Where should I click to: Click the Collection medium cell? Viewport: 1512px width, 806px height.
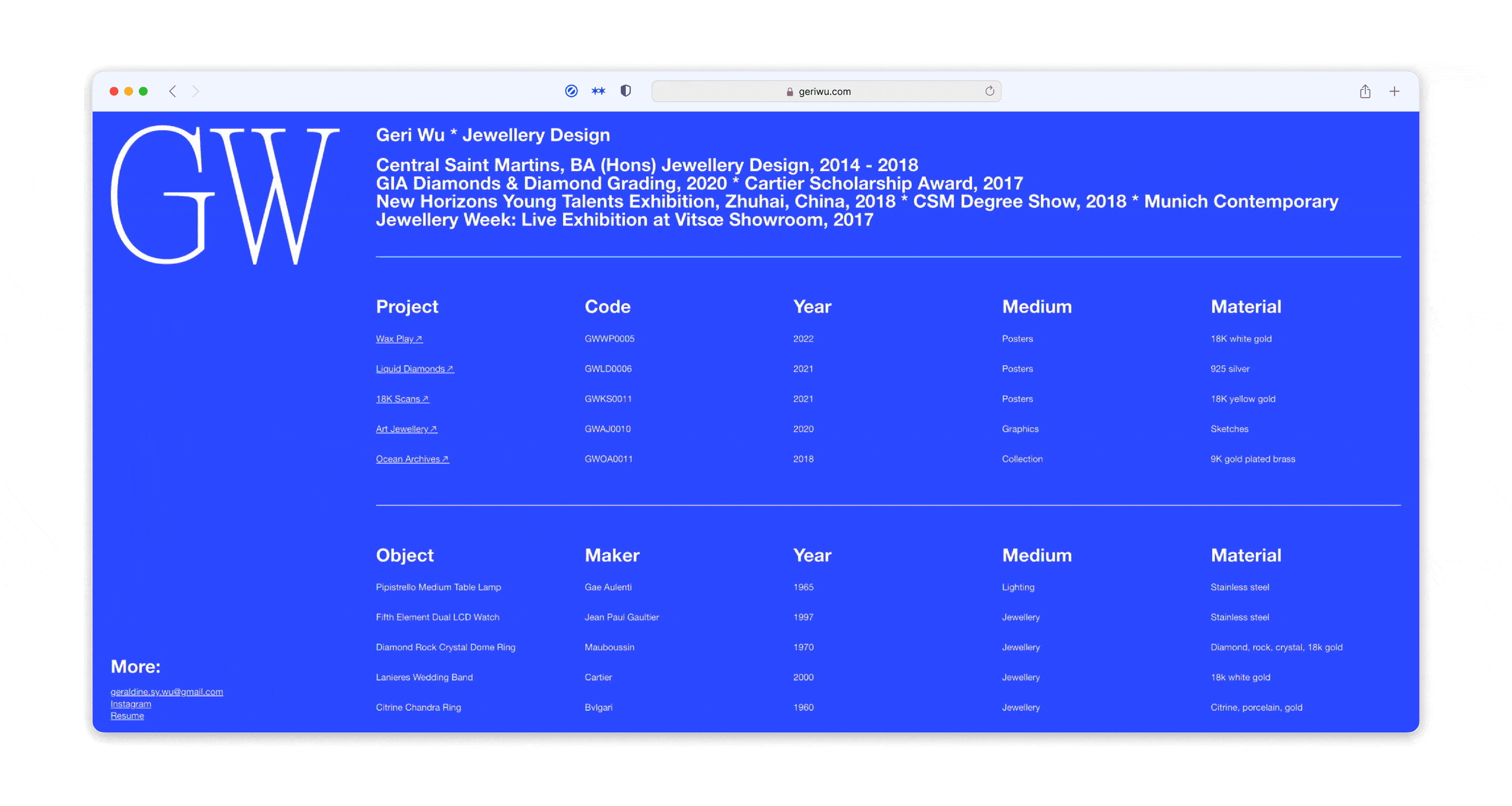pyautogui.click(x=1022, y=459)
